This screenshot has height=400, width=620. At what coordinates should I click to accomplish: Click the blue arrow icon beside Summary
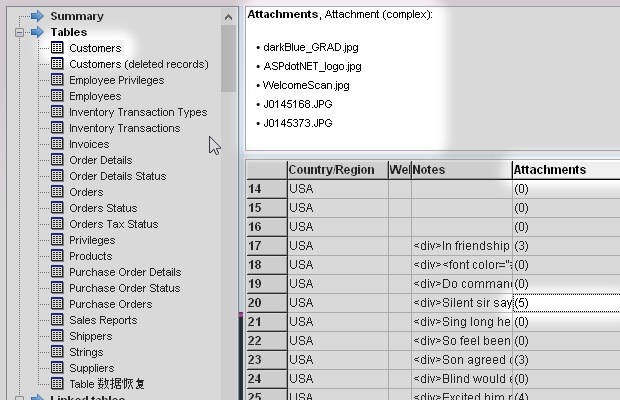37,16
